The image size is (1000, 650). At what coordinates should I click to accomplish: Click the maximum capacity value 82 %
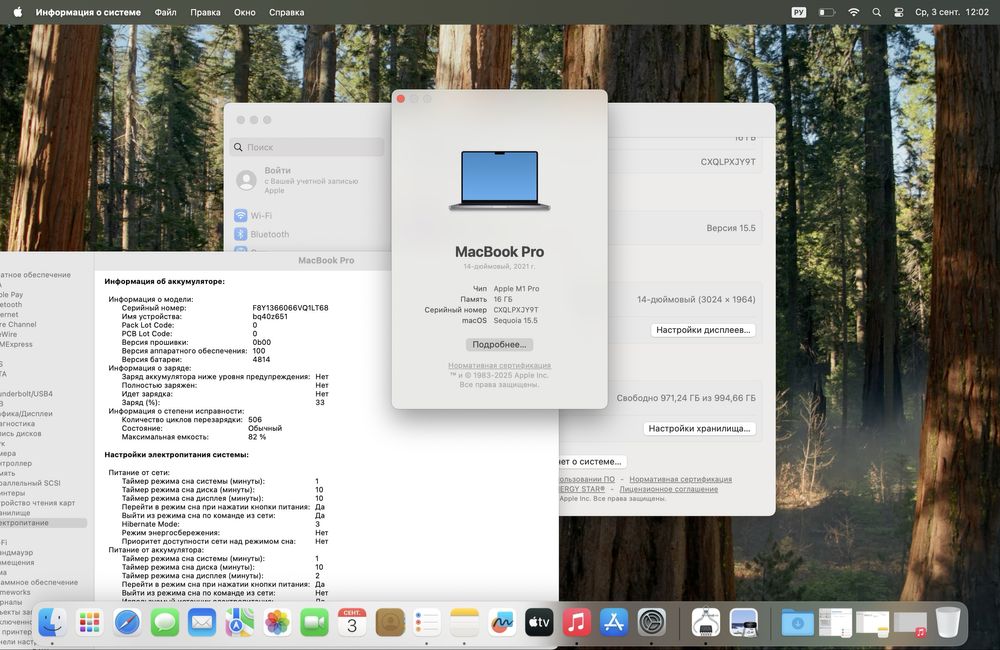pos(257,437)
